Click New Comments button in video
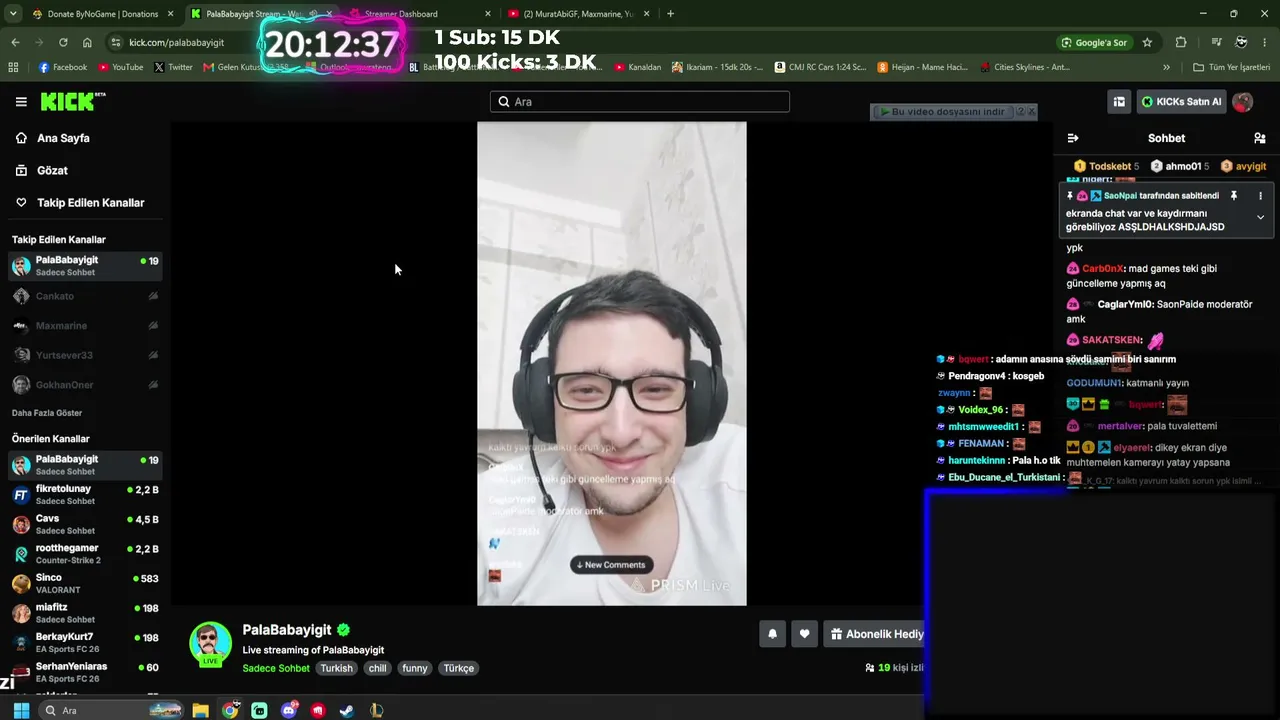Image resolution: width=1280 pixels, height=720 pixels. tap(611, 565)
